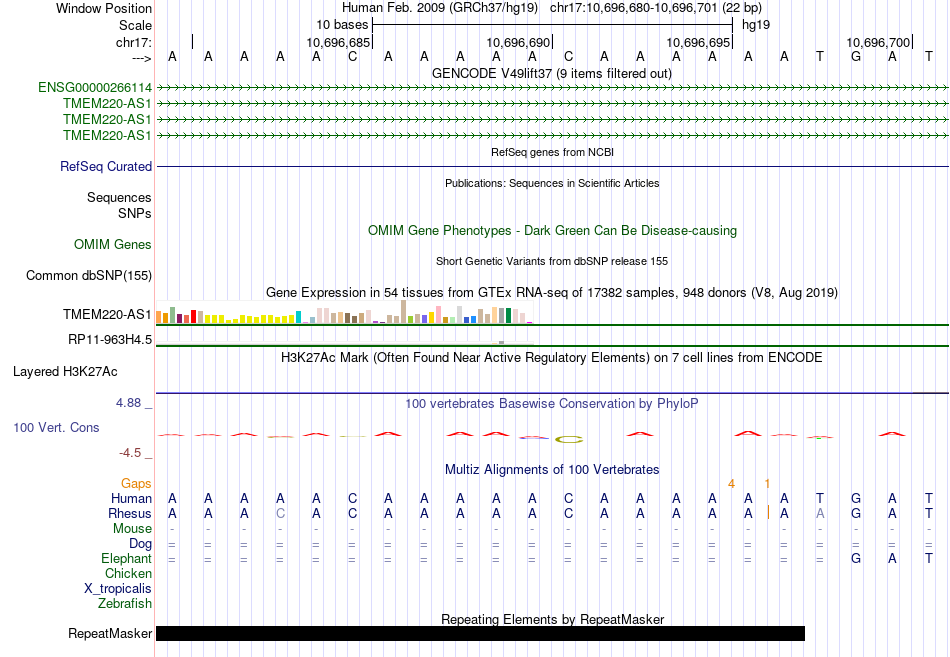
Task: Click the X_tropicalis alignment row label
Action: point(118,589)
